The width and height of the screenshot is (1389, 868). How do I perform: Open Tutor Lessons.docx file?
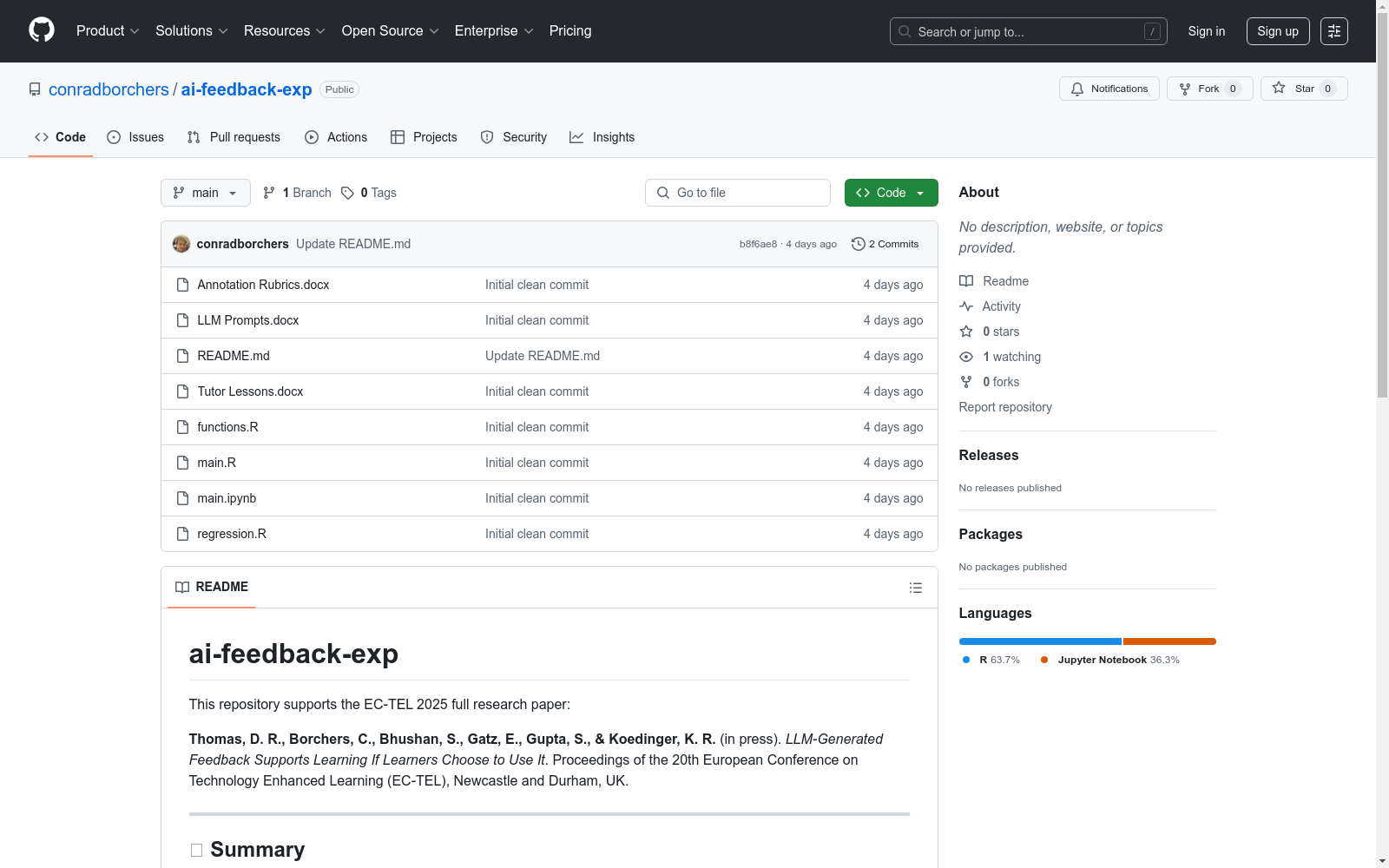tap(250, 391)
